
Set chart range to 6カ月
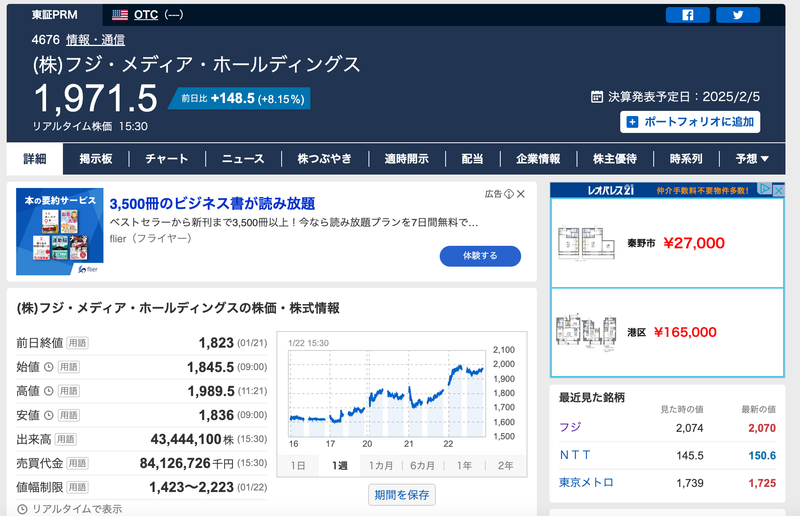[422, 465]
